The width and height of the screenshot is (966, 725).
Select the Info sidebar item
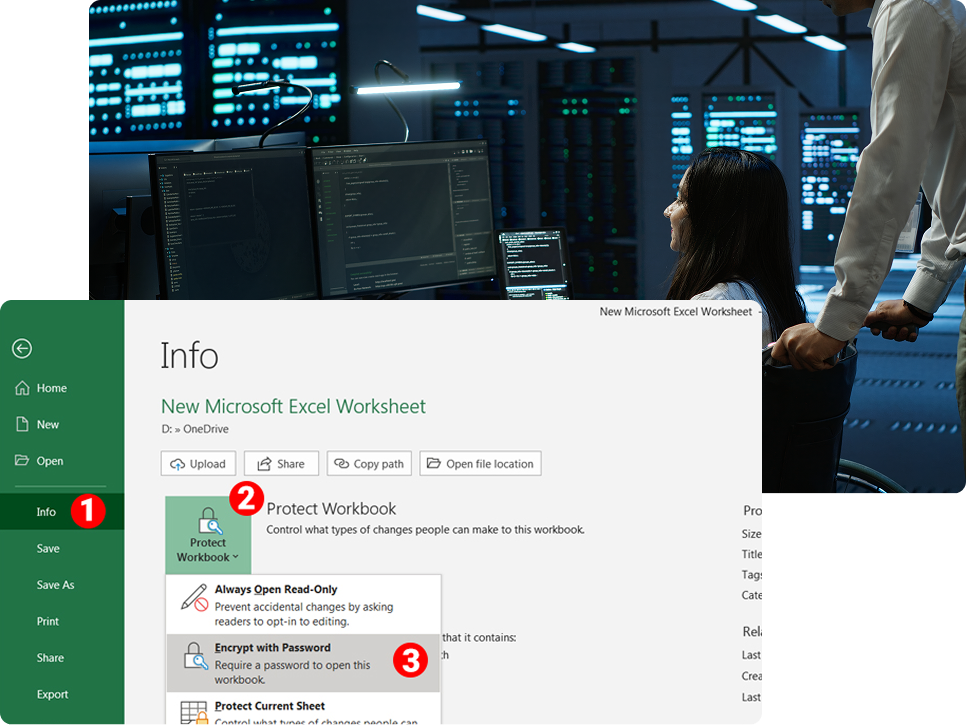click(62, 512)
